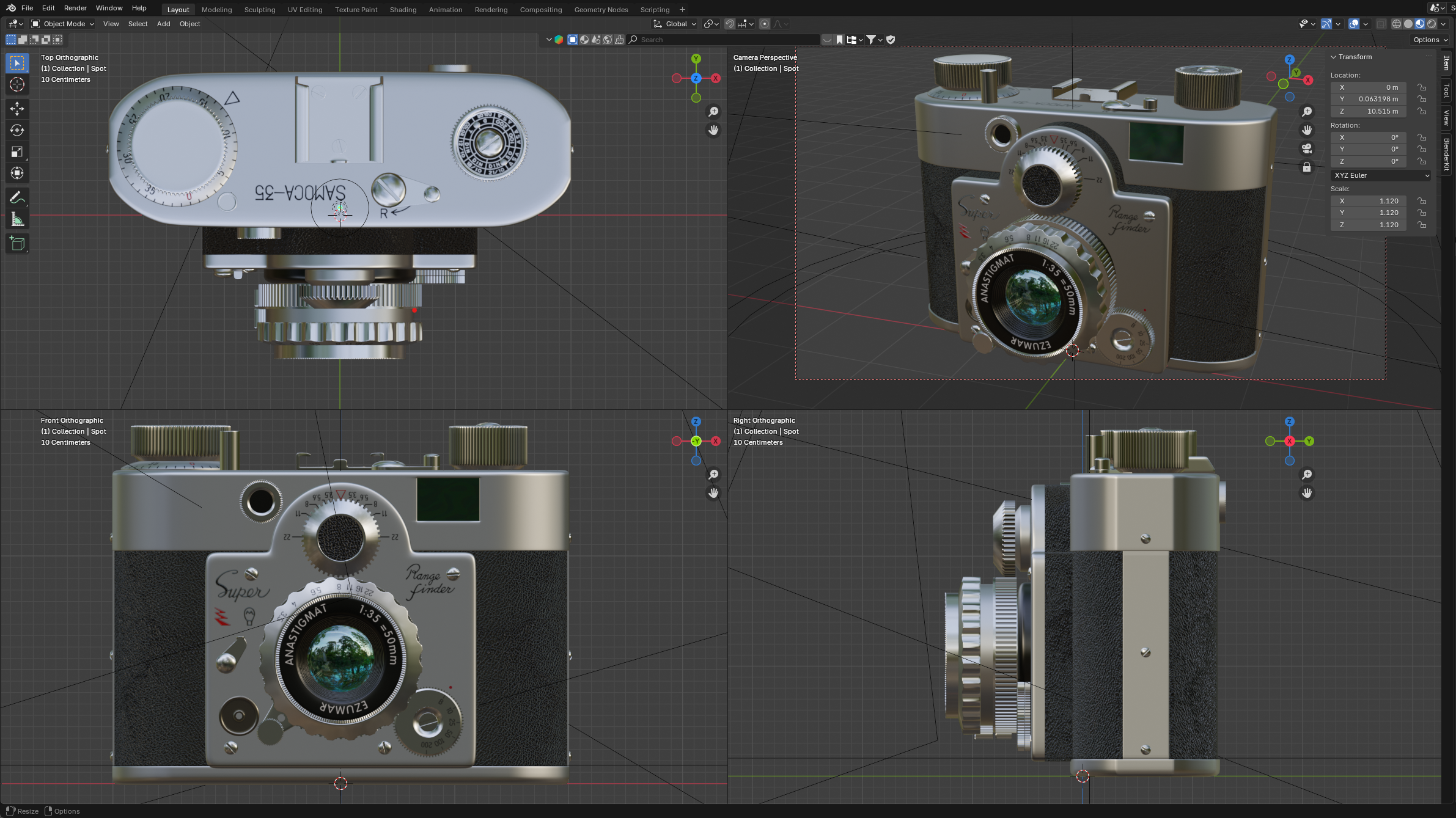
Task: Set selection mode to Extend
Action: point(23,40)
